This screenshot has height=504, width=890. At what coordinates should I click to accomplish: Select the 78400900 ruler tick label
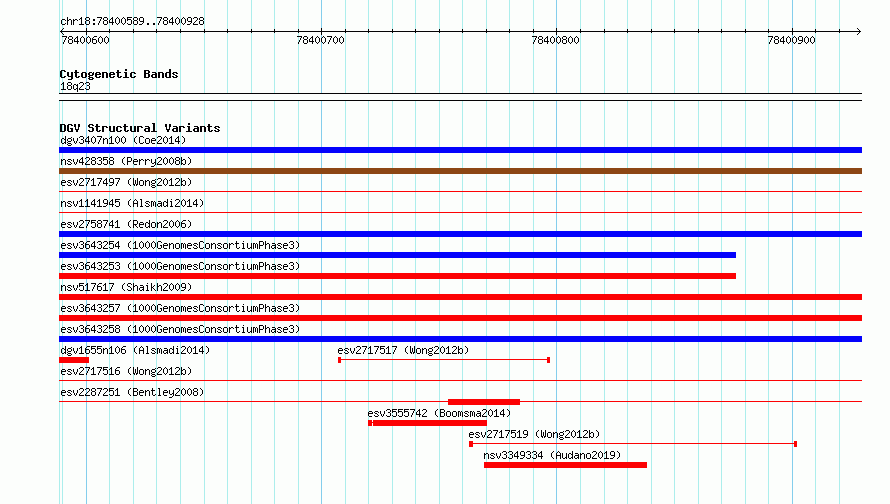[x=791, y=40]
